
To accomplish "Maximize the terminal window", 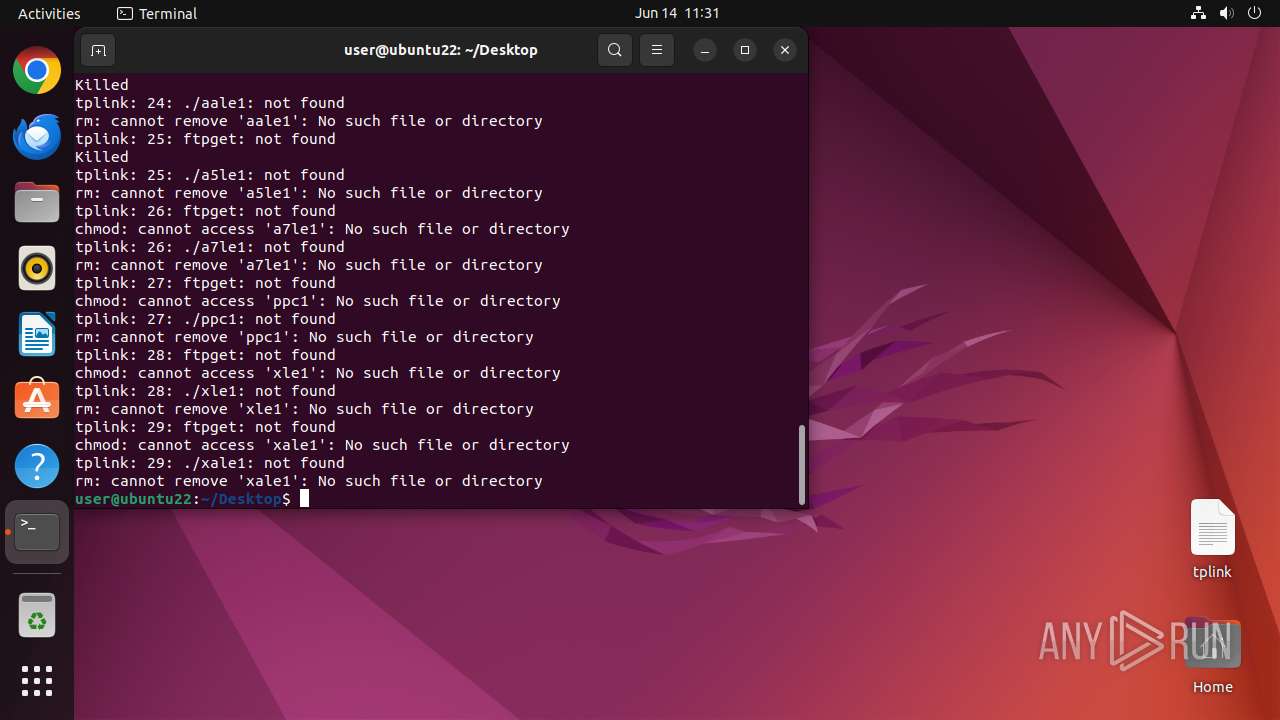I will tap(745, 50).
